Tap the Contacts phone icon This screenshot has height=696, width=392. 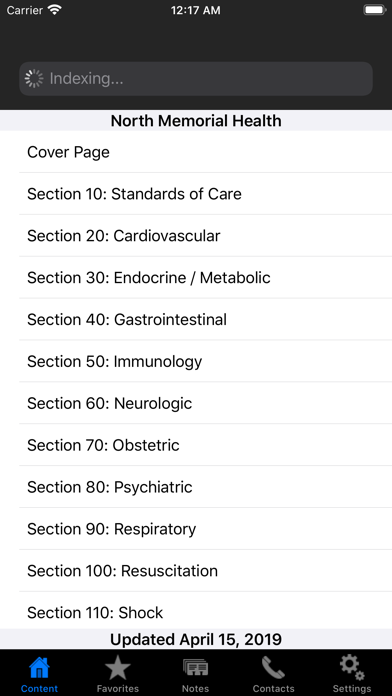click(x=273, y=668)
